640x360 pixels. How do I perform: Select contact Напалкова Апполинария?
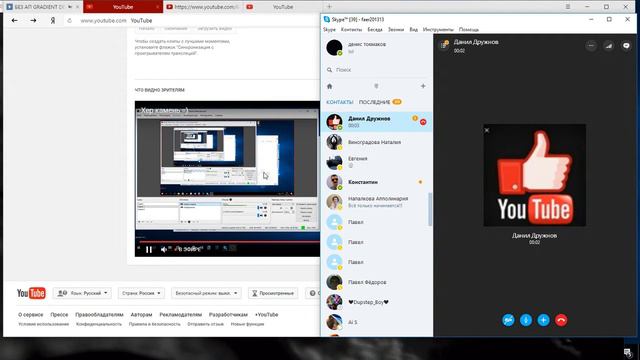click(x=376, y=202)
